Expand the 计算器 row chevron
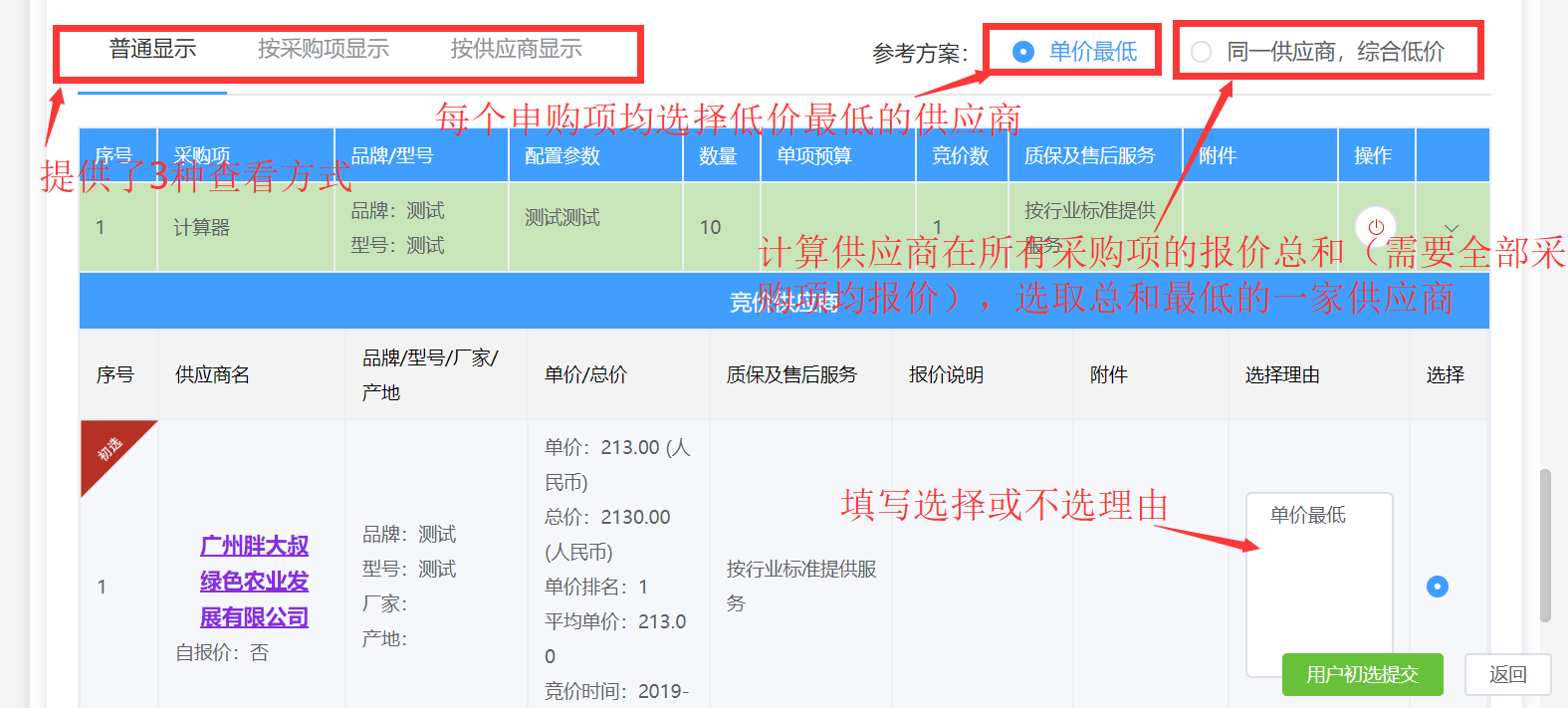This screenshot has width=1568, height=708. pyautogui.click(x=1452, y=228)
